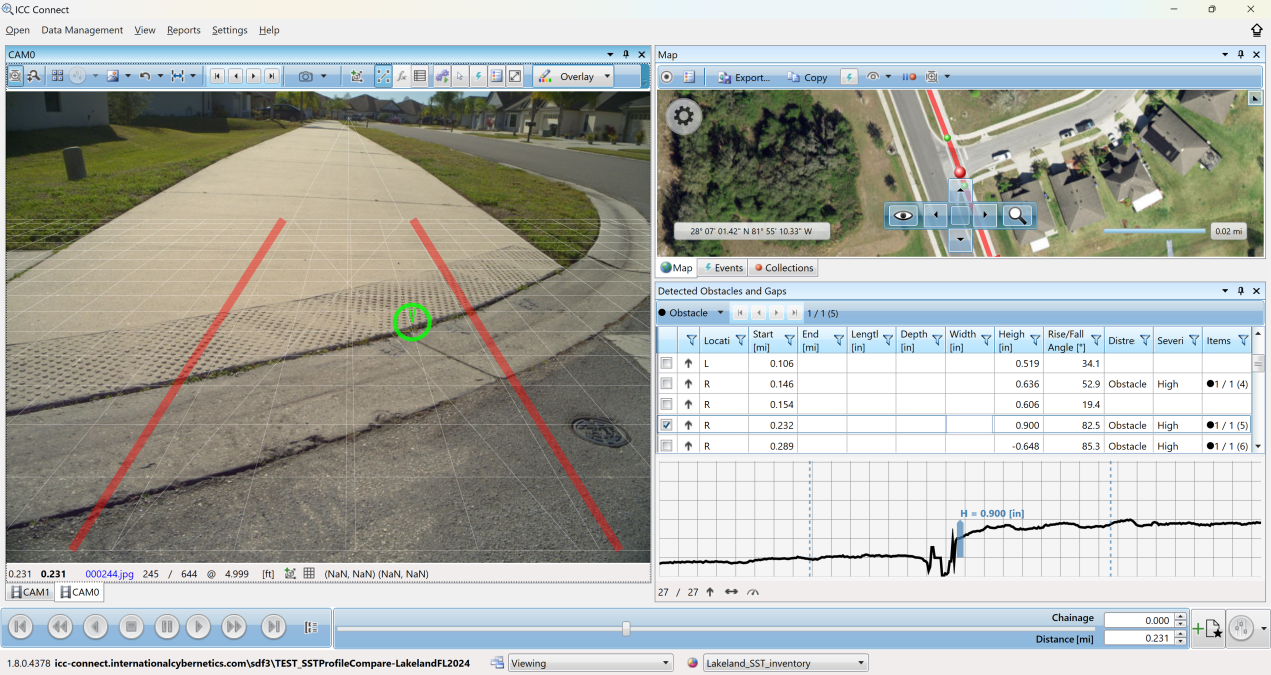Click the Export button in Map toolbar
Screen dimensions: 1271x675
(744, 76)
